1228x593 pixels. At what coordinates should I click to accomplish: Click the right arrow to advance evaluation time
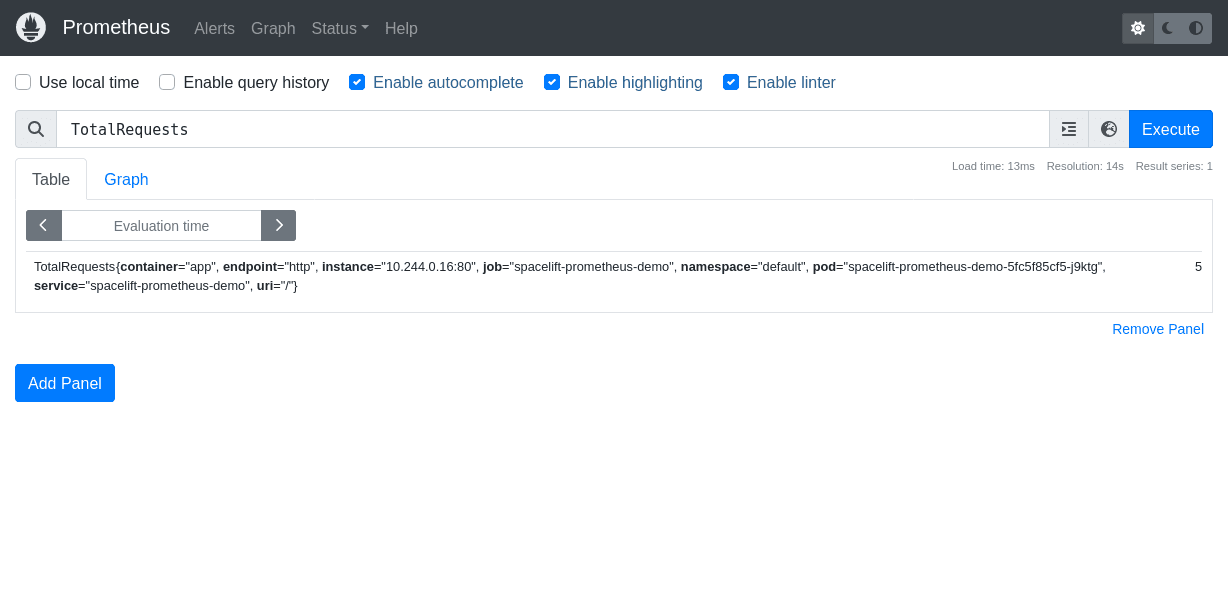tap(278, 225)
